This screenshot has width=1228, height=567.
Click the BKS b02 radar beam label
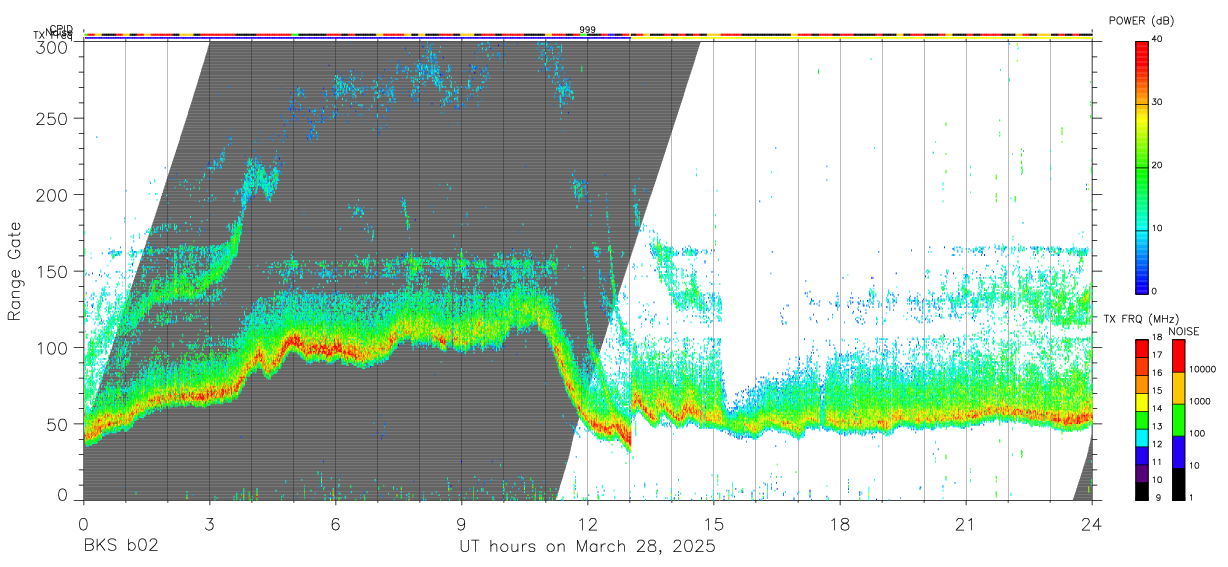(120, 546)
